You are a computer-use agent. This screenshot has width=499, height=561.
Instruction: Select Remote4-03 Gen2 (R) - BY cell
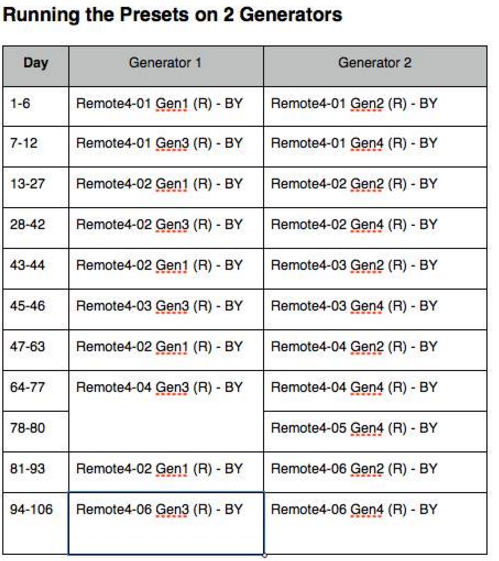pyautogui.click(x=375, y=269)
